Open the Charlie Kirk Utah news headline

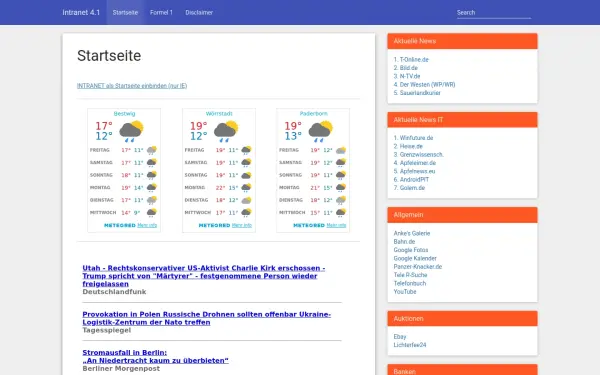point(204,276)
